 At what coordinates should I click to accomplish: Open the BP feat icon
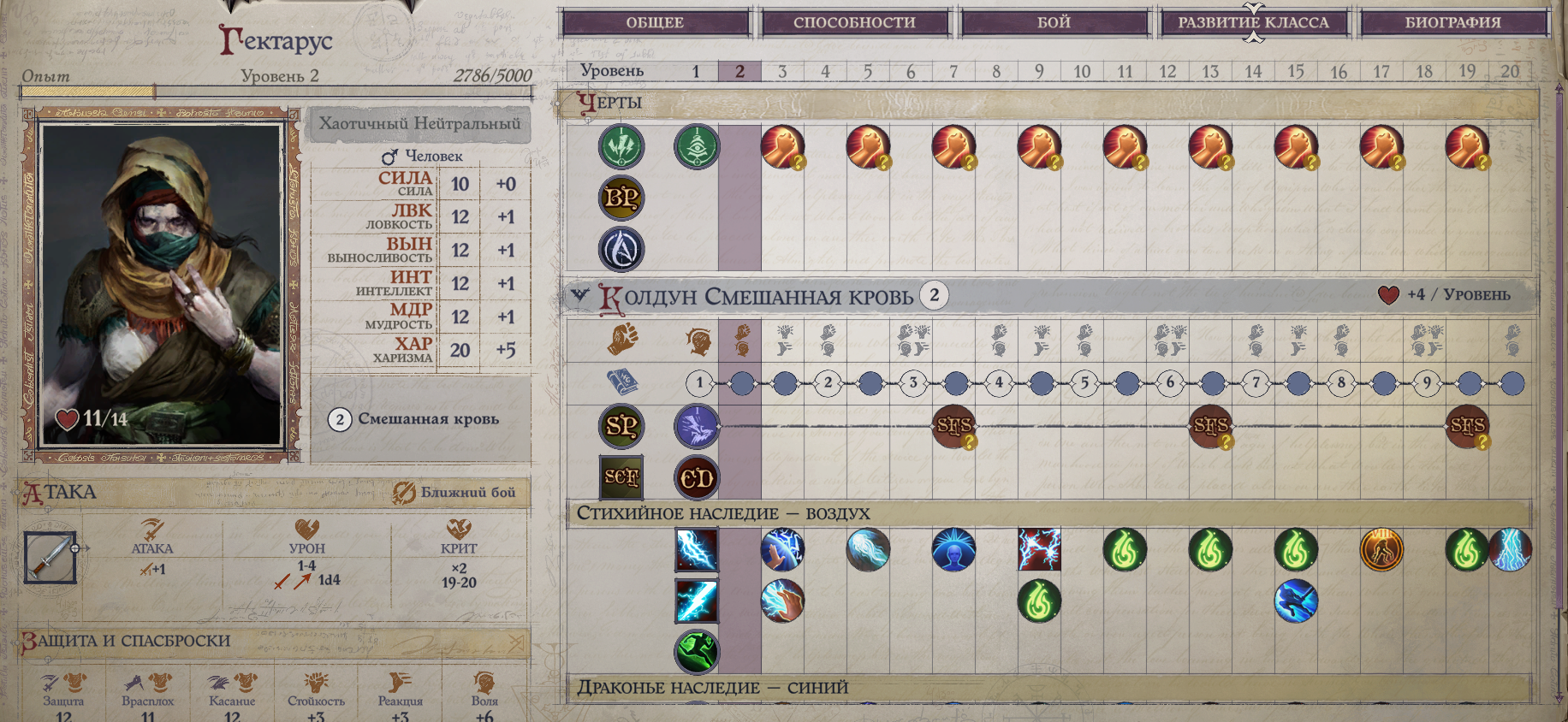coord(621,198)
